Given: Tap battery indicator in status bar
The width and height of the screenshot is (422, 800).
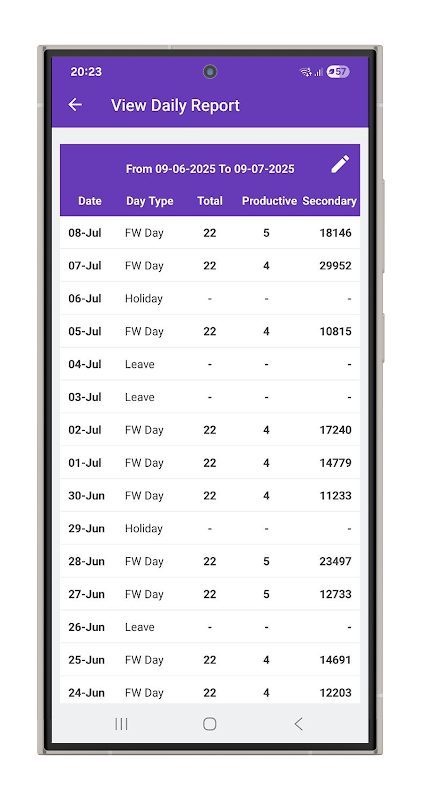Looking at the screenshot, I should click(338, 72).
